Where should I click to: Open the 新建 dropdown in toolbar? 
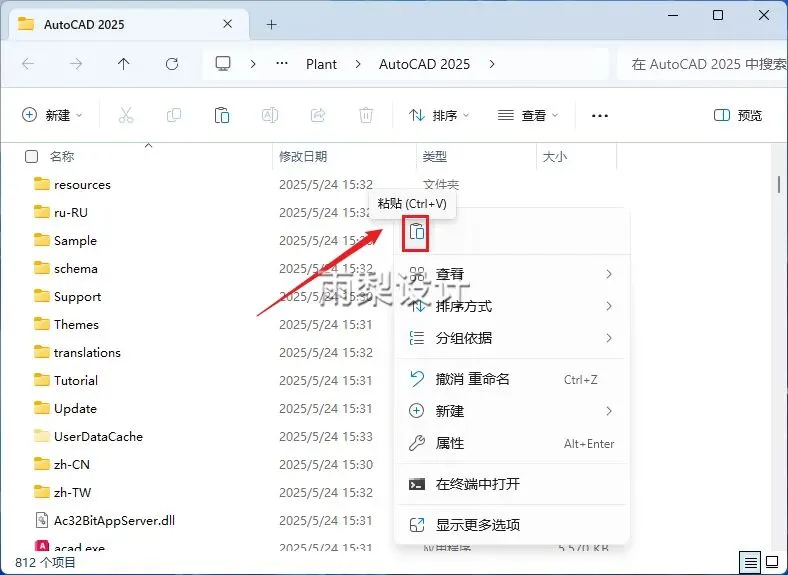click(52, 116)
